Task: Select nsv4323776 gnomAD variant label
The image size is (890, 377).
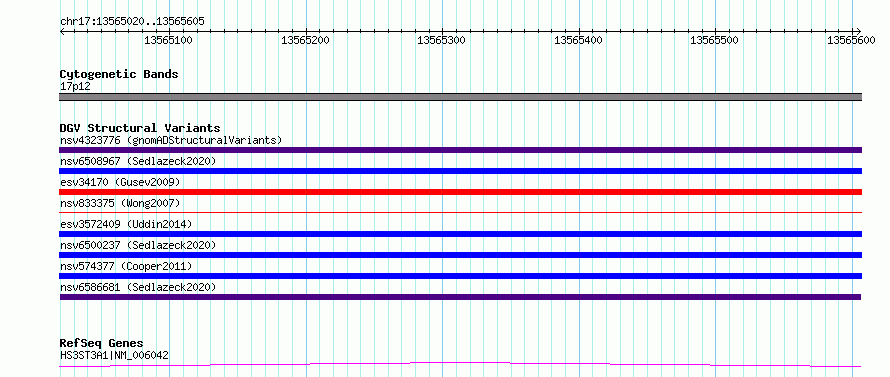Action: (x=171, y=140)
